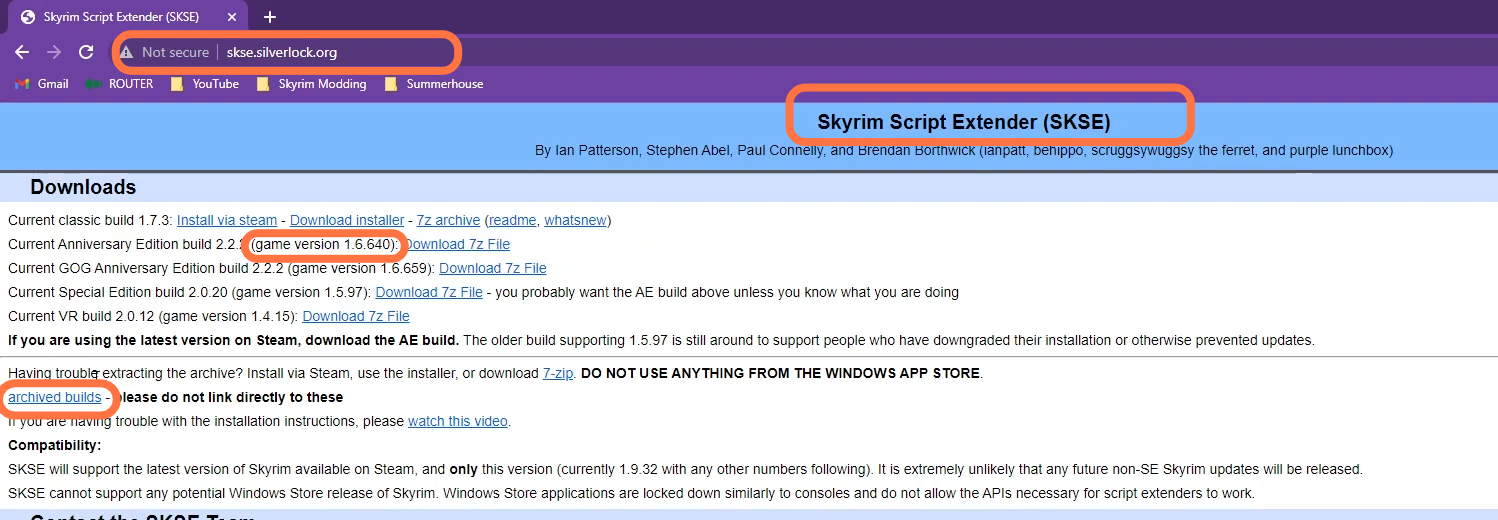Click the Compatibility: heading text

(54, 445)
